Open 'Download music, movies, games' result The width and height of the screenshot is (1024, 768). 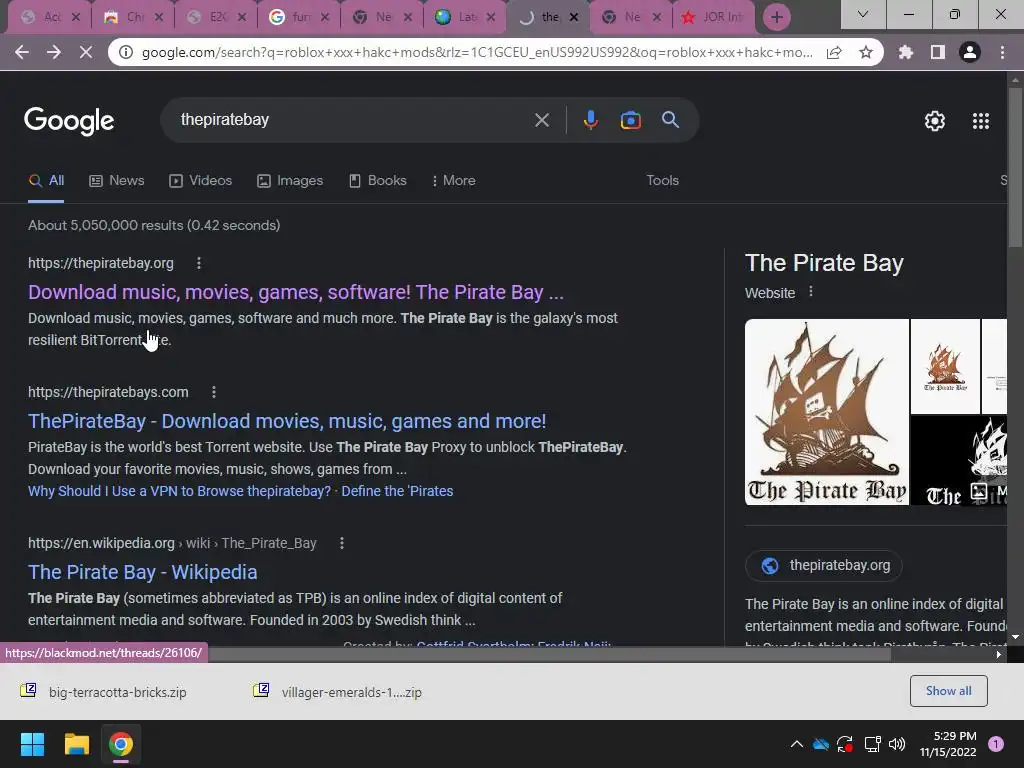tap(295, 292)
